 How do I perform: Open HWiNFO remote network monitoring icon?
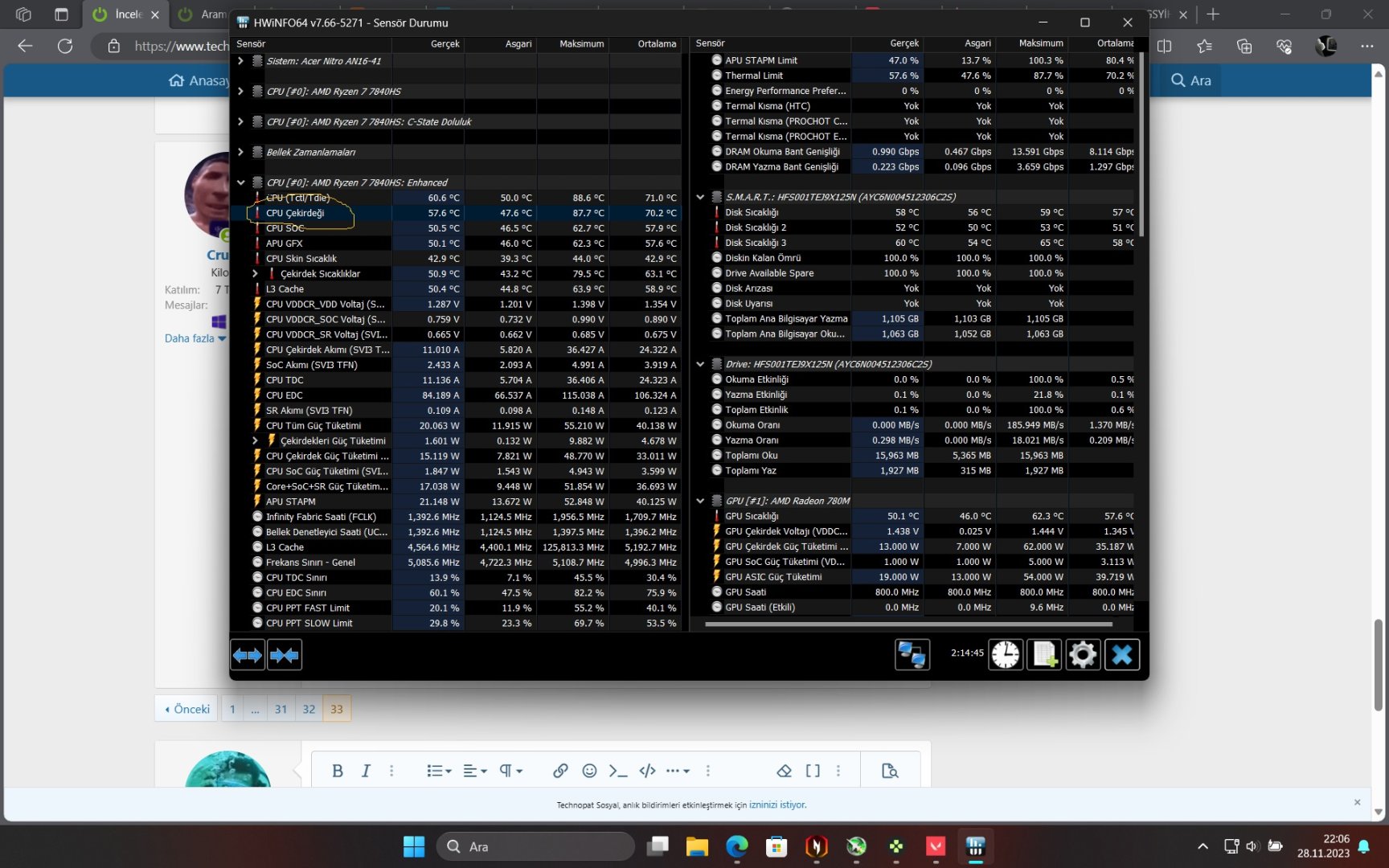click(912, 655)
